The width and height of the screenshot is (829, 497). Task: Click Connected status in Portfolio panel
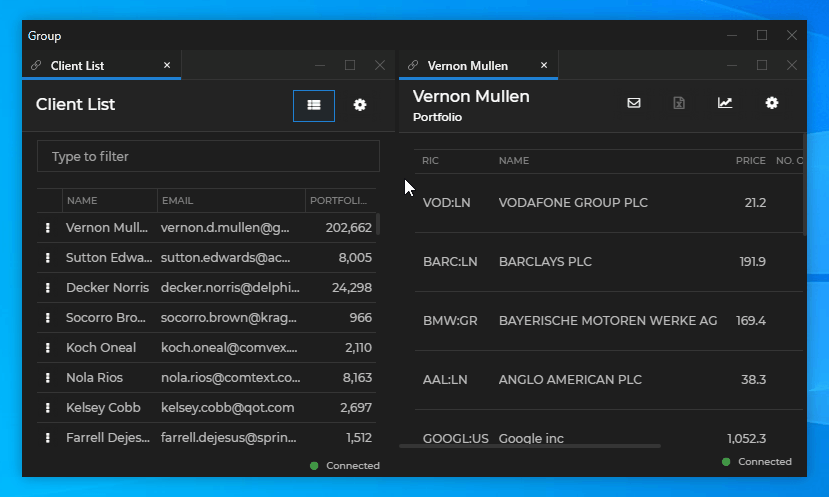click(x=757, y=462)
